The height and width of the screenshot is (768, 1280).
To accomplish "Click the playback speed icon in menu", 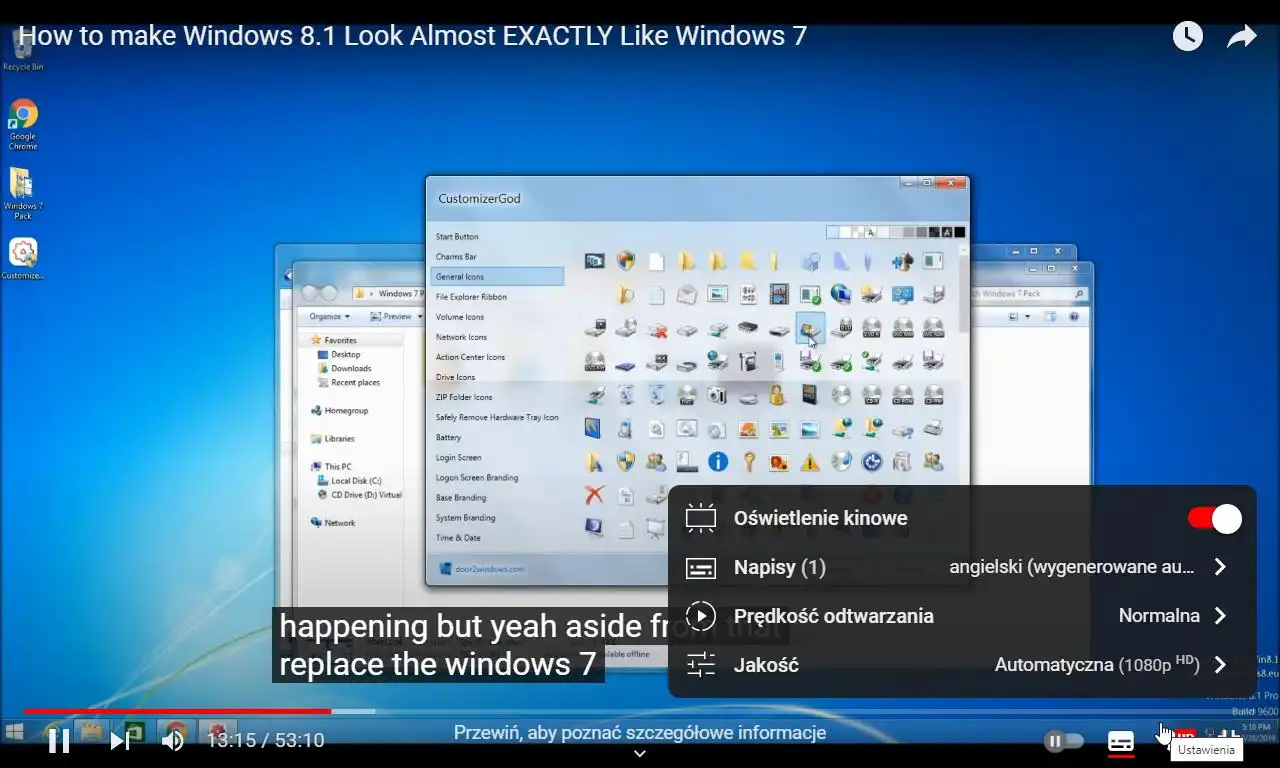I will (x=701, y=616).
